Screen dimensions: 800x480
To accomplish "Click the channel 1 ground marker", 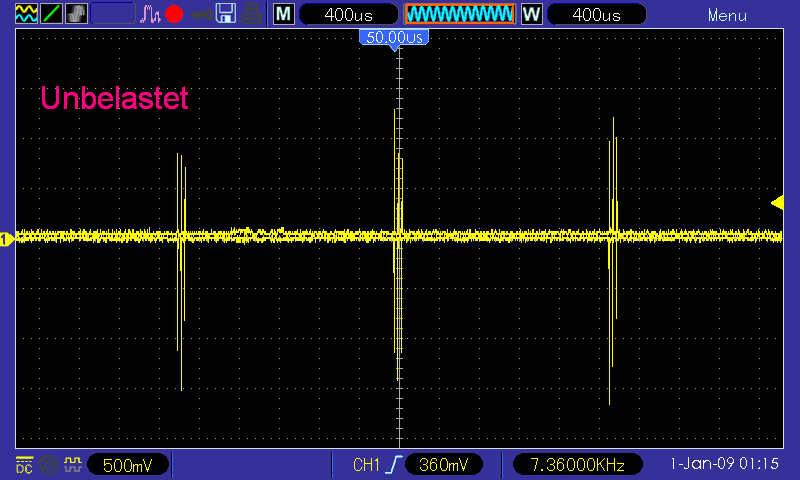I will (7, 239).
